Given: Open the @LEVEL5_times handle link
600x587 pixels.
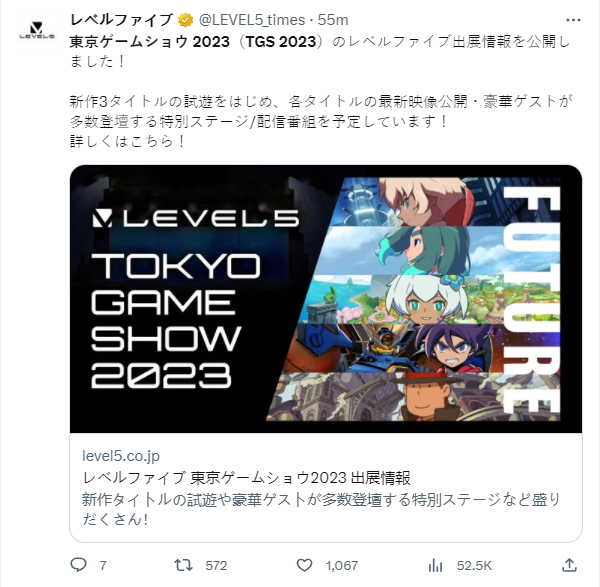Looking at the screenshot, I should (x=252, y=20).
